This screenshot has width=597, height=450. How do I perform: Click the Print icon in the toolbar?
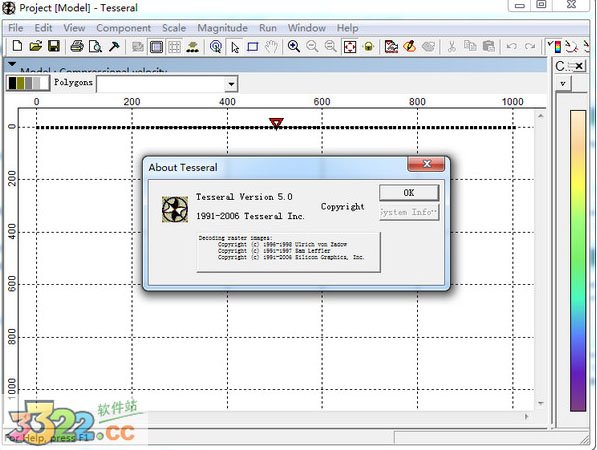(x=77, y=46)
